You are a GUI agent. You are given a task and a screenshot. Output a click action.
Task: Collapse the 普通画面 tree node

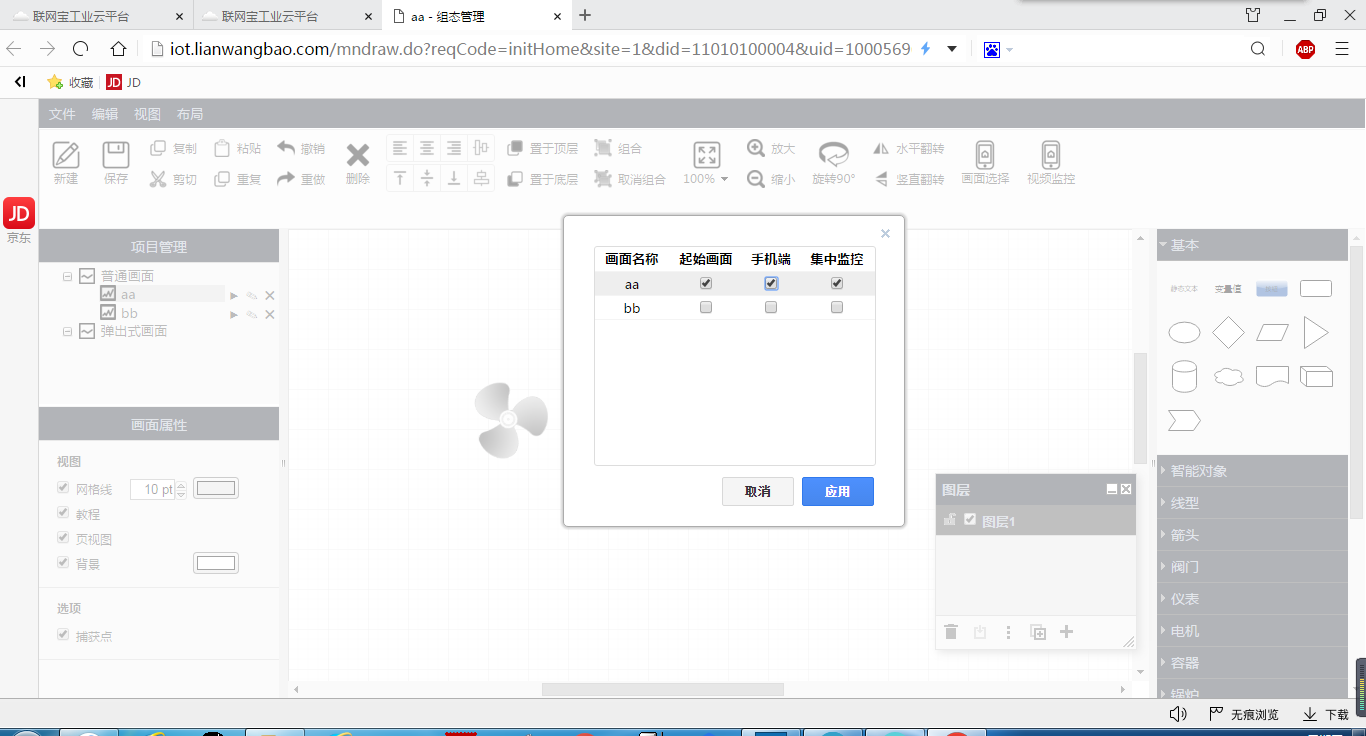67,276
